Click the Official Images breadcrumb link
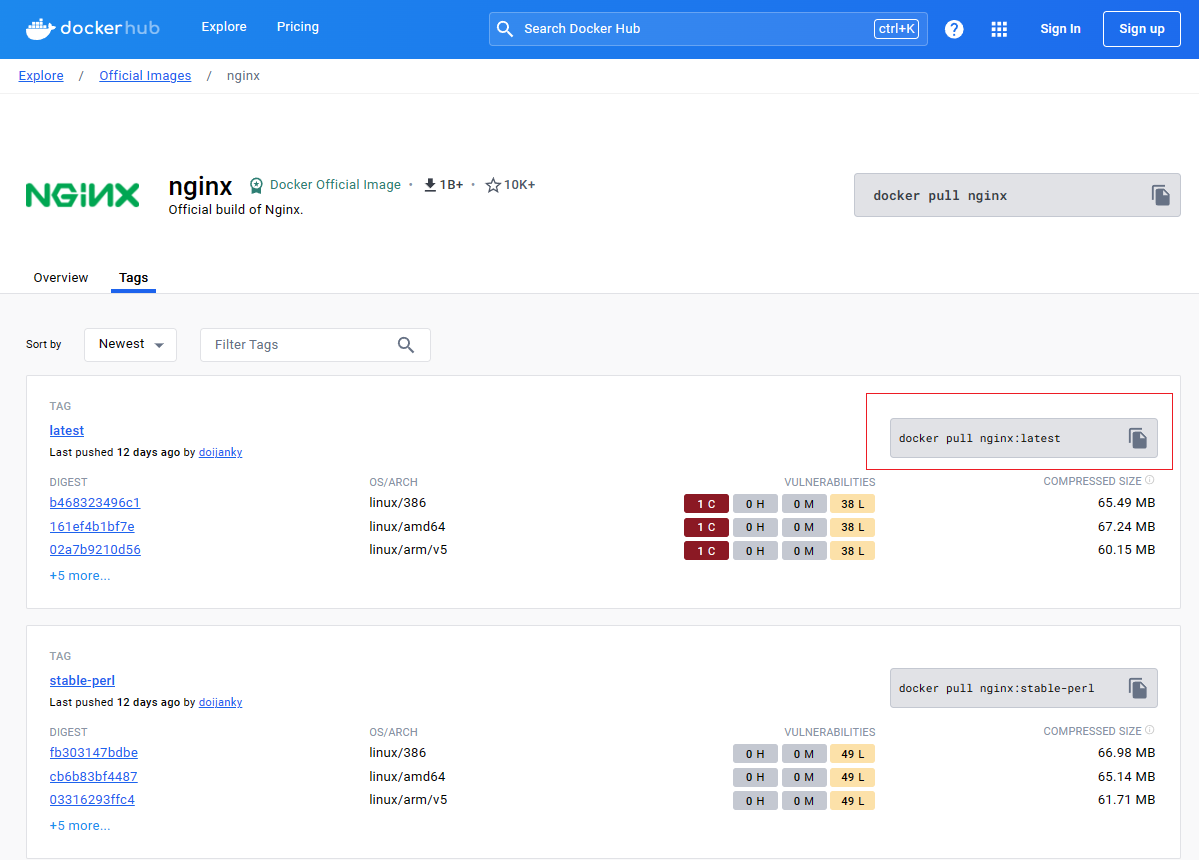The height and width of the screenshot is (860, 1199). pos(145,76)
